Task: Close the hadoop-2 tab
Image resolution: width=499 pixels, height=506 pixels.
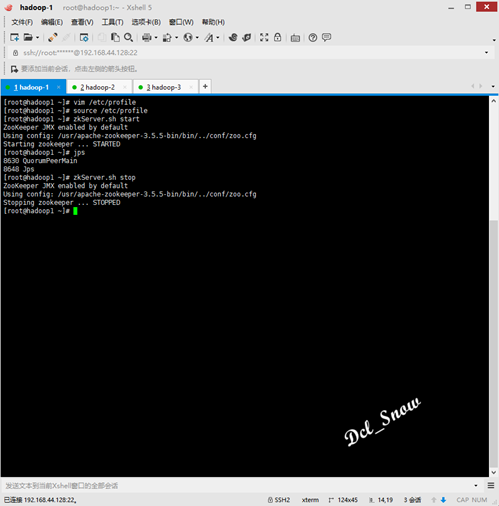Action: click(125, 87)
